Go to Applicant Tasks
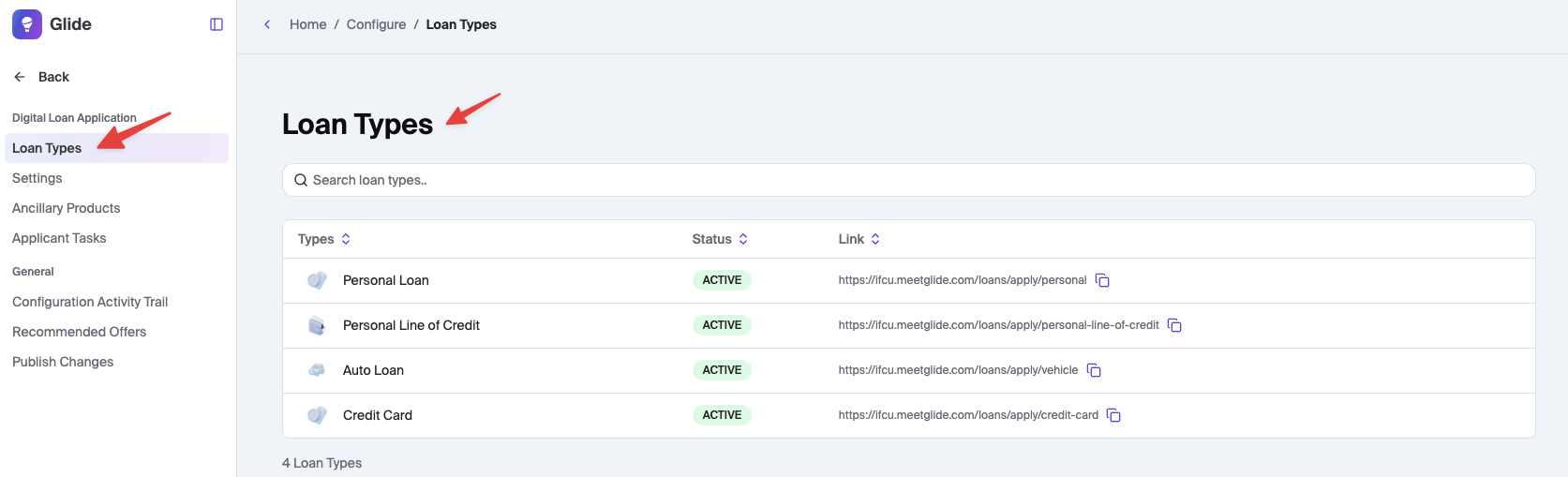 59,238
